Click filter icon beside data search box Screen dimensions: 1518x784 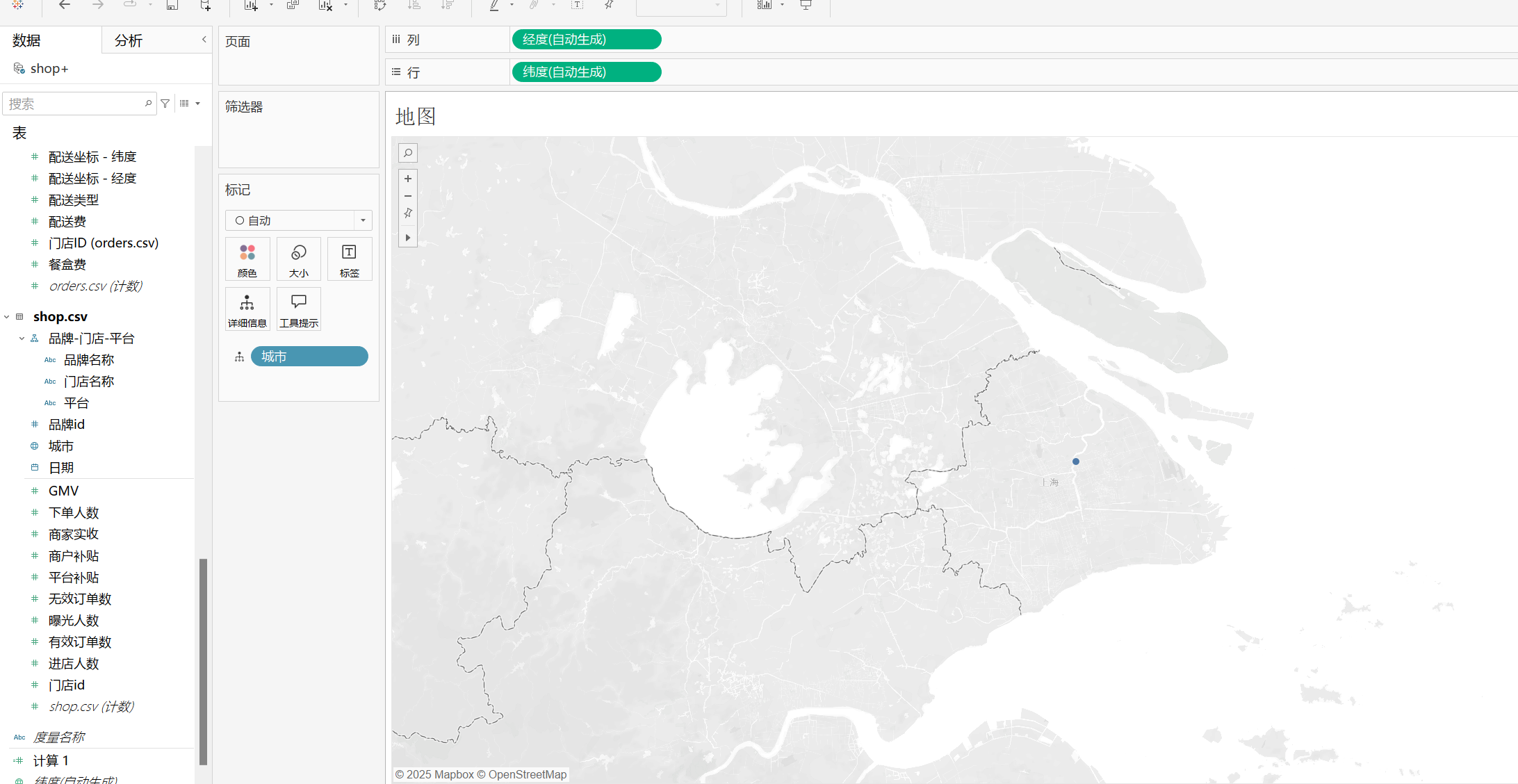click(165, 104)
